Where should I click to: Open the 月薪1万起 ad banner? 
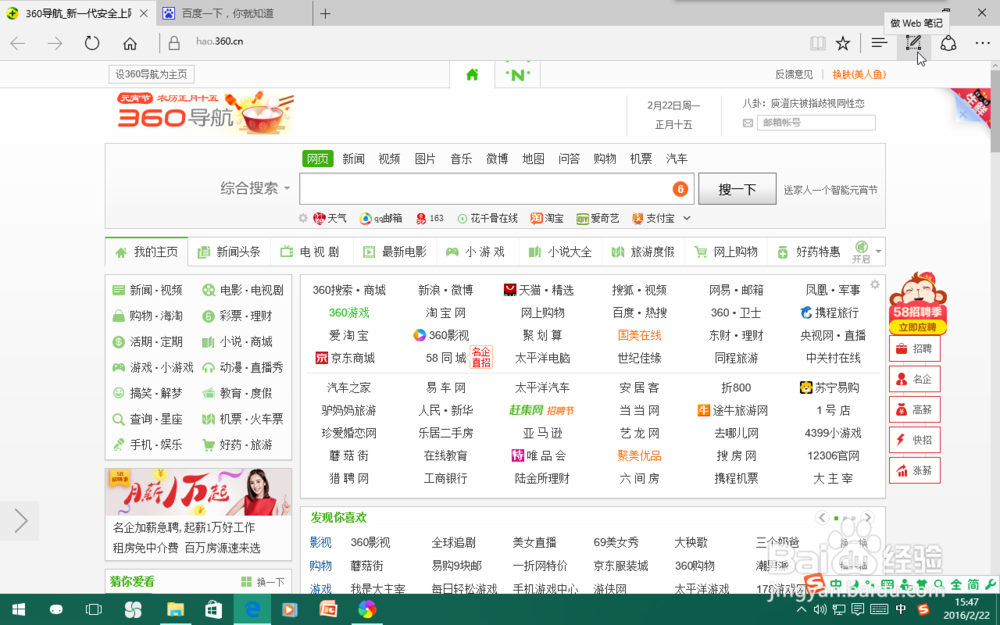pyautogui.click(x=198, y=492)
